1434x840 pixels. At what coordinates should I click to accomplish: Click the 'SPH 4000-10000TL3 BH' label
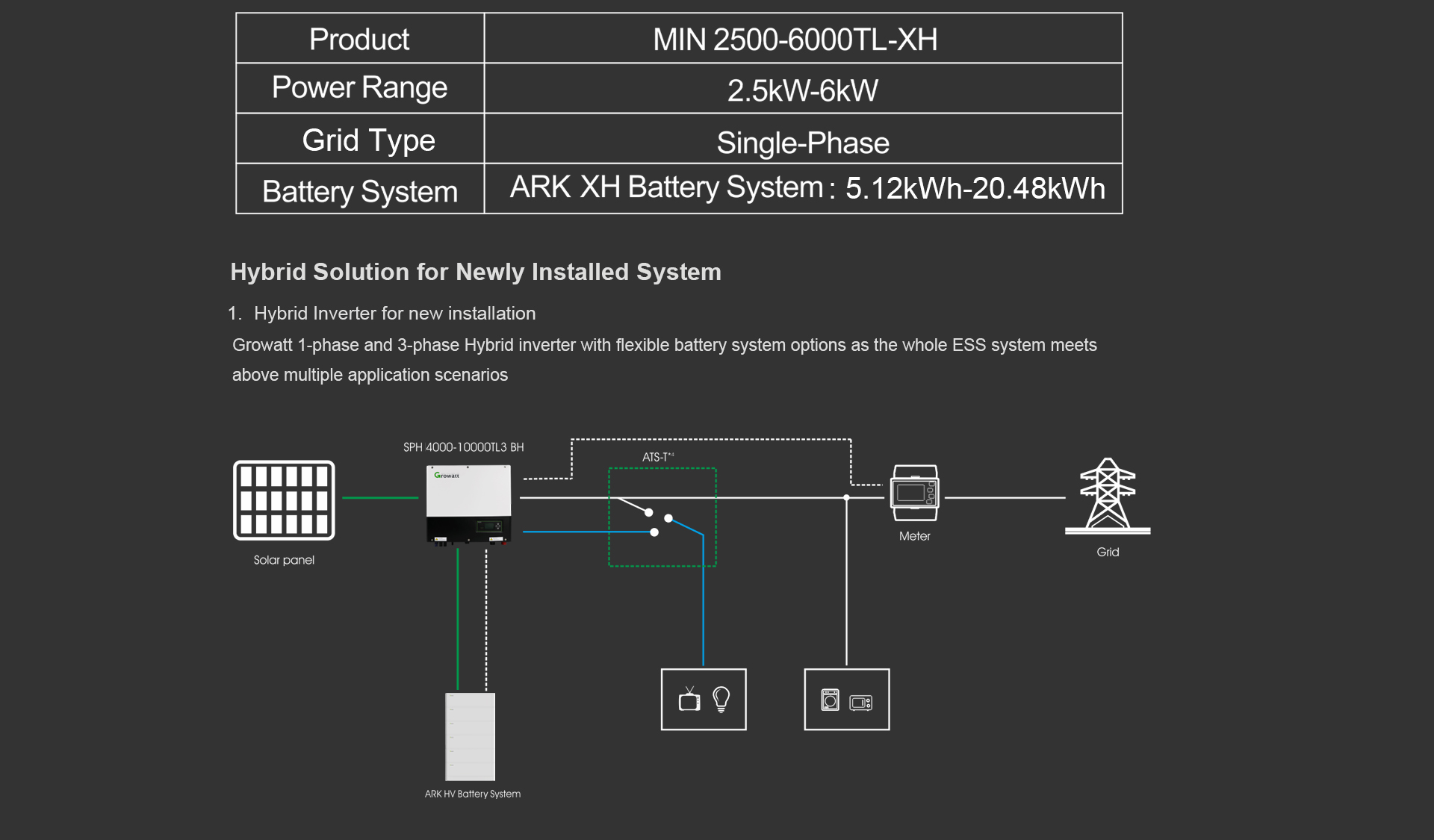464,447
